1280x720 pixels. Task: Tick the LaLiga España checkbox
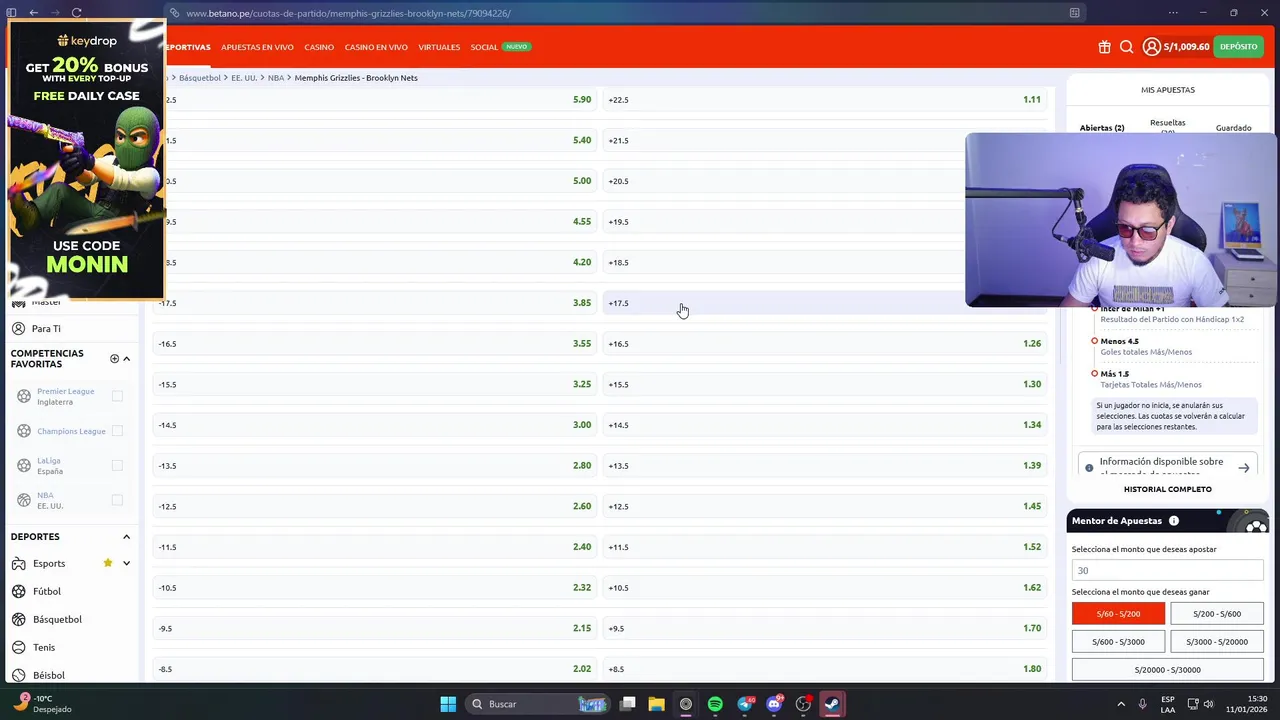[117, 465]
